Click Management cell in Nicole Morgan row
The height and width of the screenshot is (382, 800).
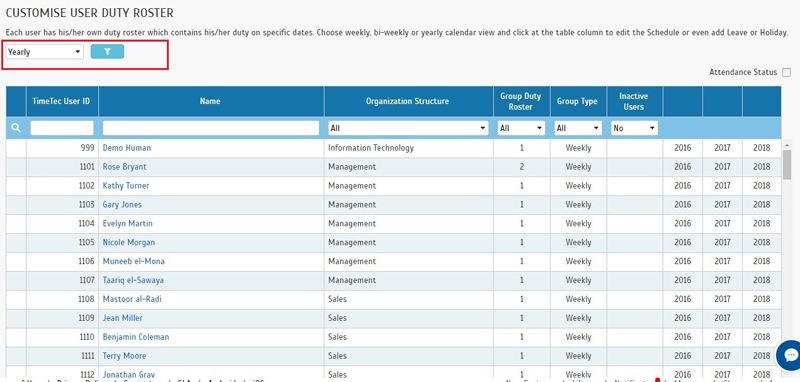click(352, 242)
